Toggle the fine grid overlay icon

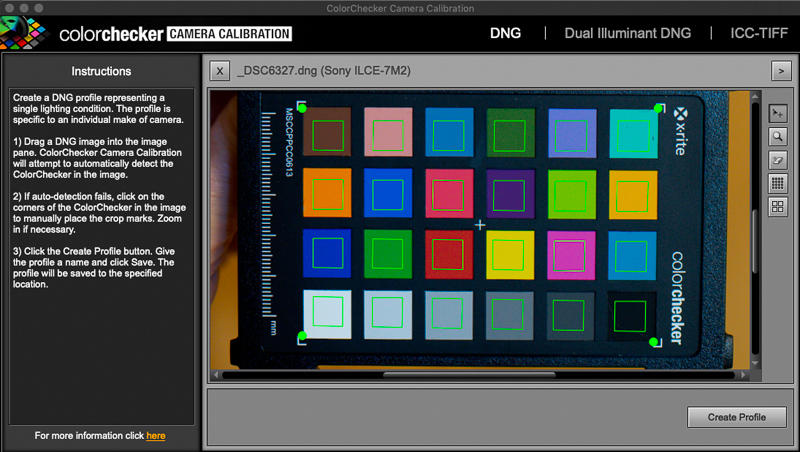click(x=777, y=184)
